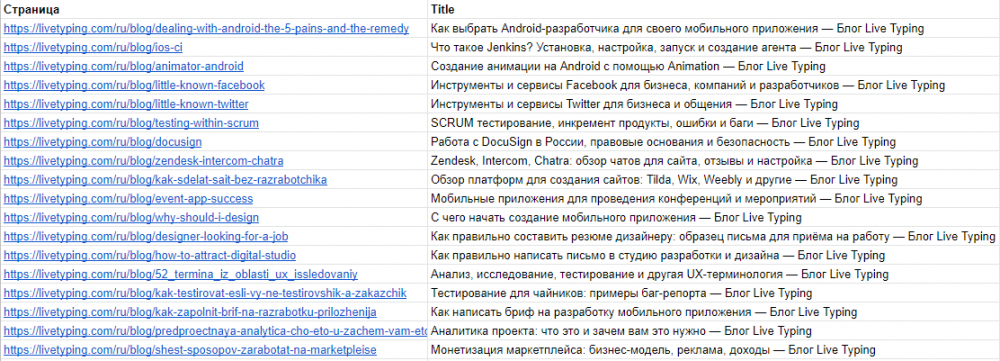Select the cell 'SCRUM тестирование, инкремент продукты'
This screenshot has width=1000, height=361.
[x=714, y=123]
